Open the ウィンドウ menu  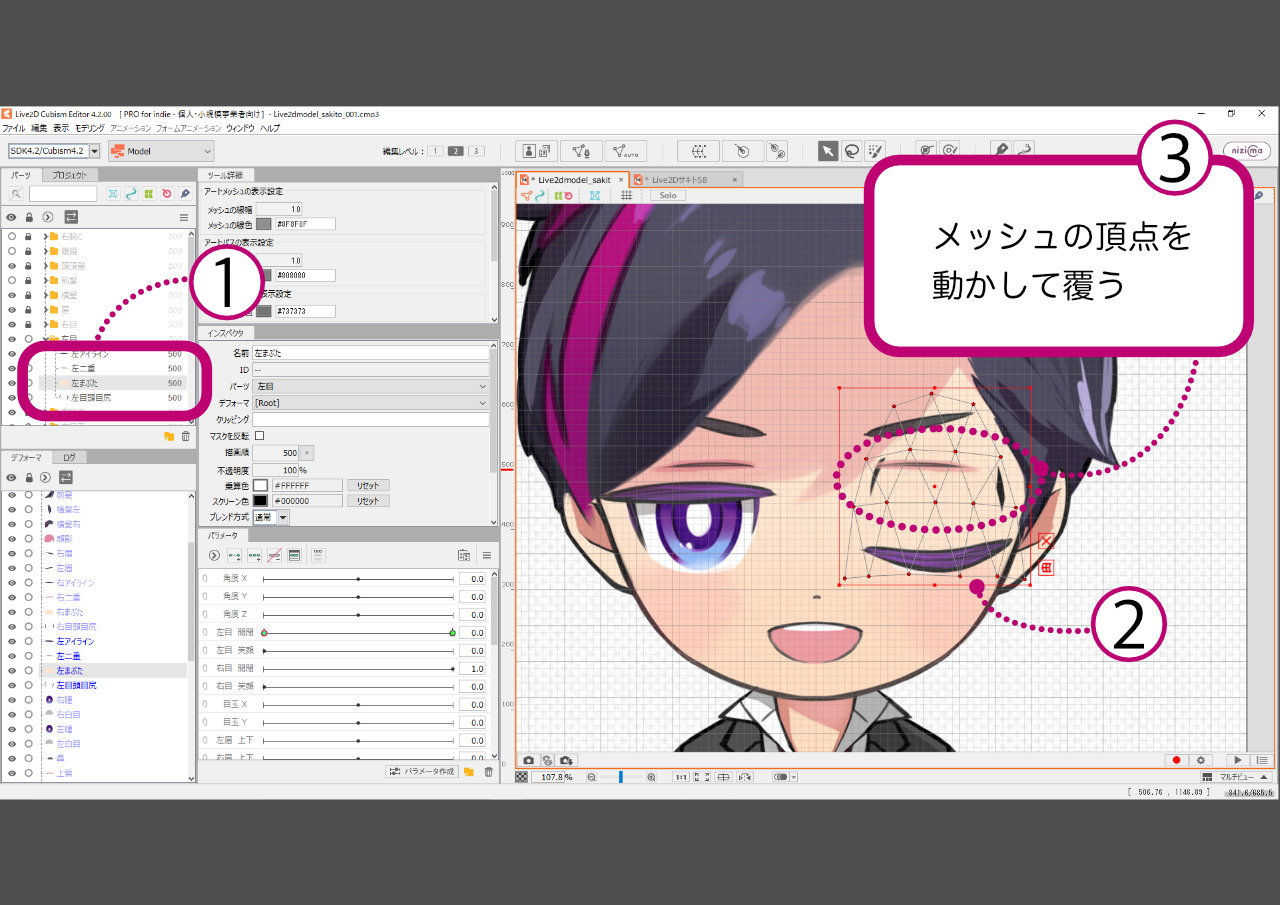click(x=240, y=128)
